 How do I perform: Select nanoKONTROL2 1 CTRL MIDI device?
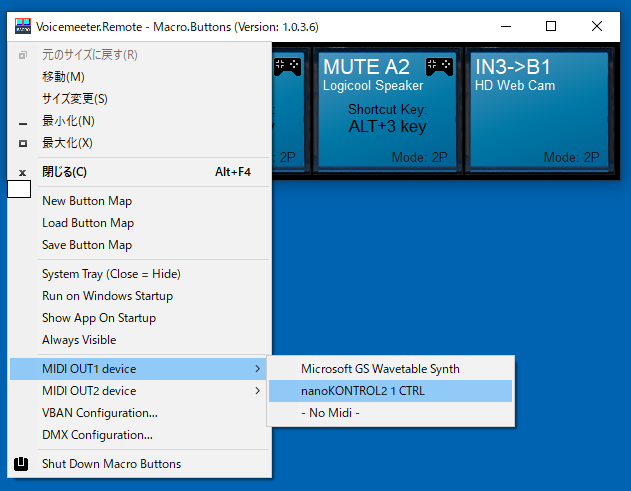coord(390,391)
